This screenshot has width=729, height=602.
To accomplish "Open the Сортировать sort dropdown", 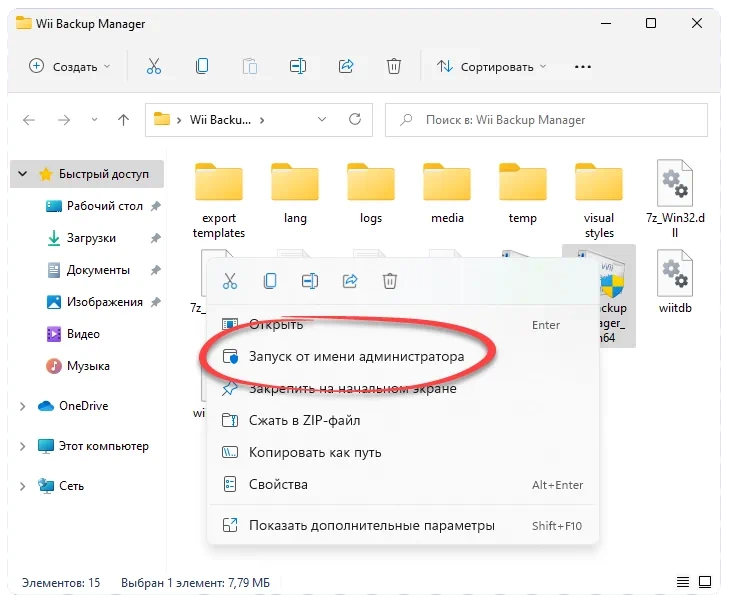I will (491, 66).
